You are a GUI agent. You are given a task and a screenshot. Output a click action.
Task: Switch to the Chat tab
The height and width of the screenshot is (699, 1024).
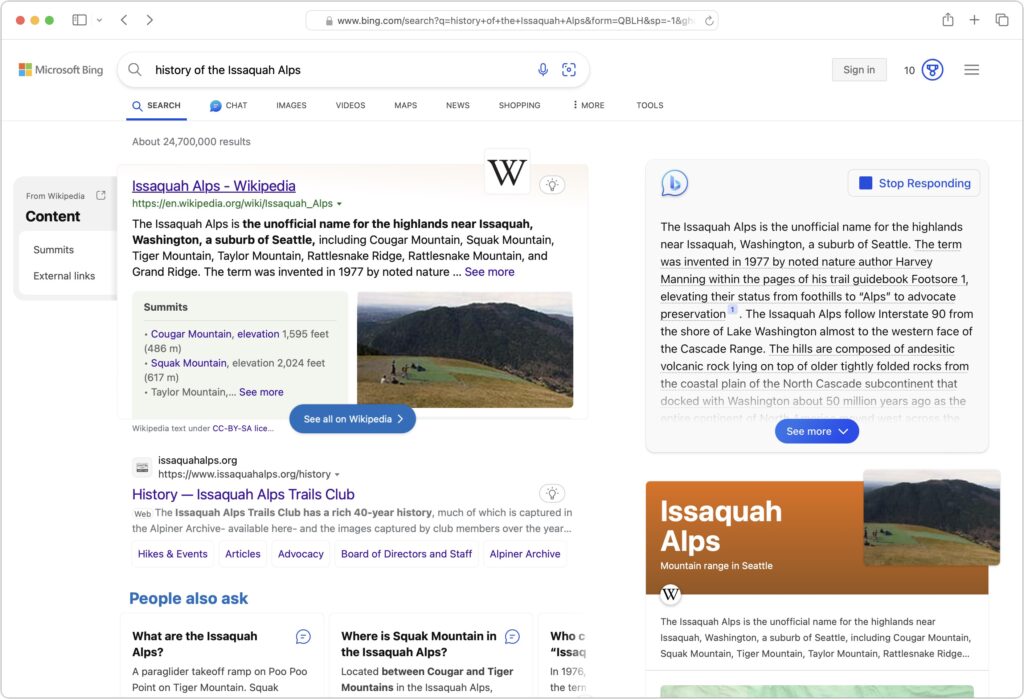(228, 105)
